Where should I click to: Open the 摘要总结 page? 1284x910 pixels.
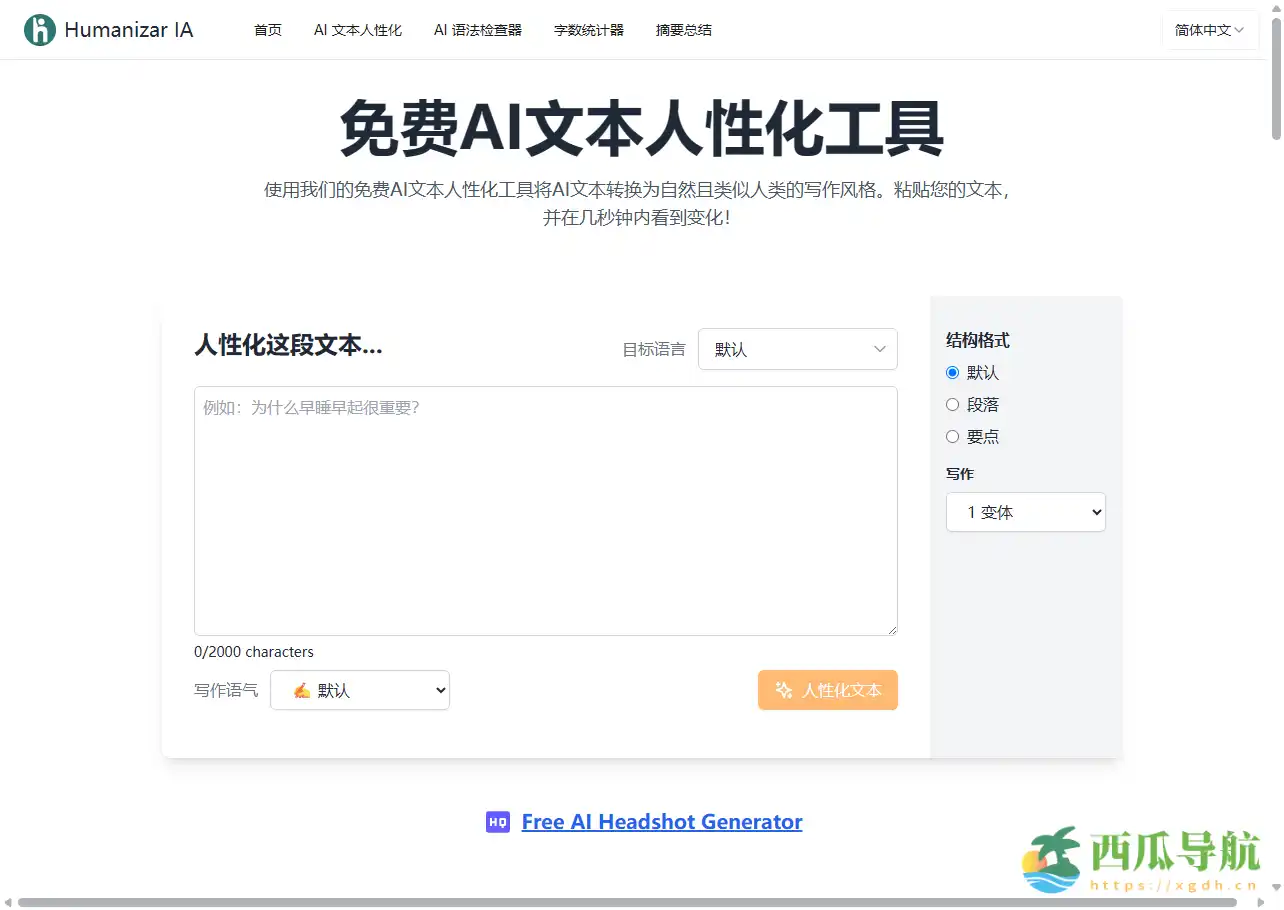point(683,30)
